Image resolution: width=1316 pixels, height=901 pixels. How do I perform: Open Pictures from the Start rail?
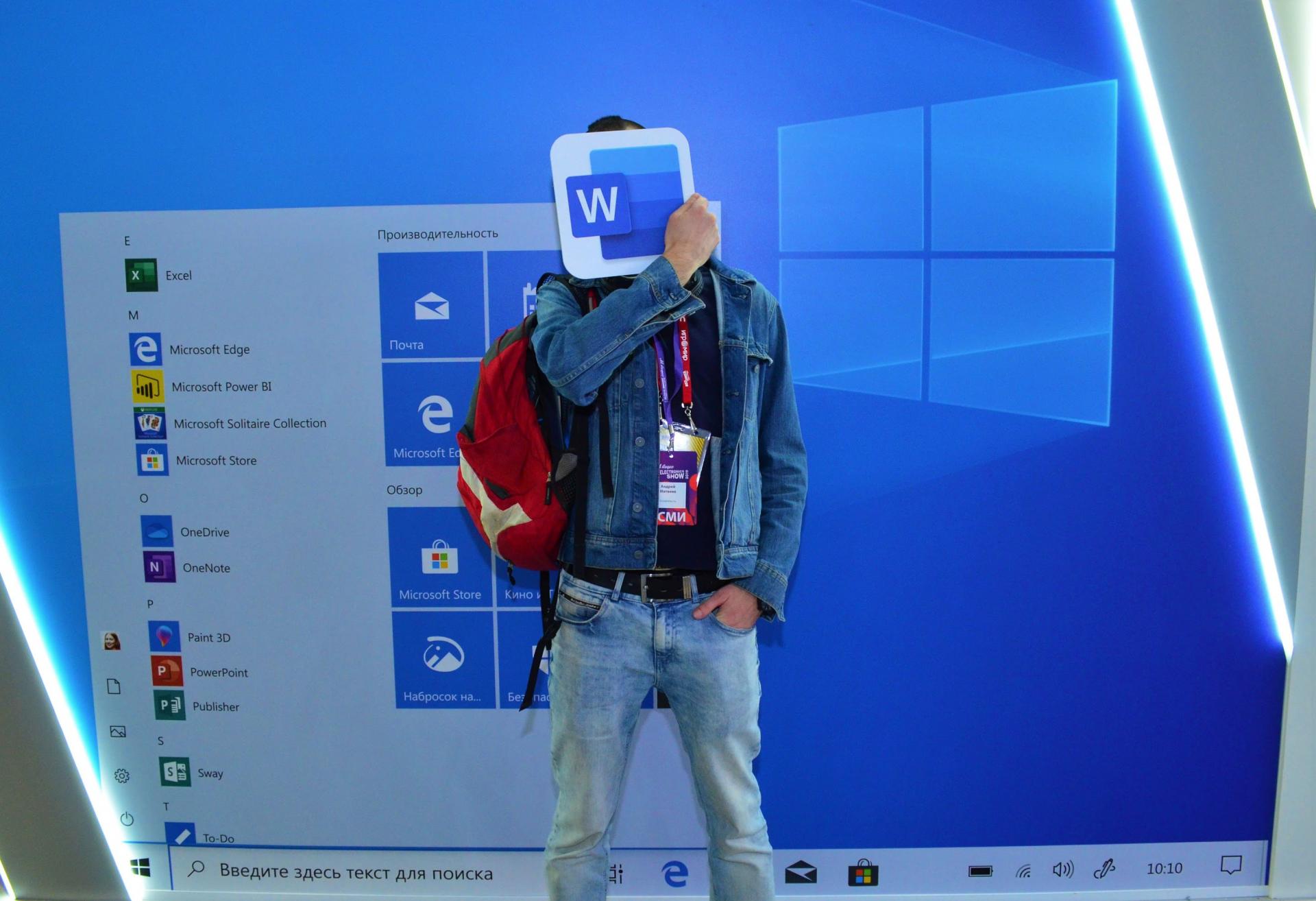(118, 732)
